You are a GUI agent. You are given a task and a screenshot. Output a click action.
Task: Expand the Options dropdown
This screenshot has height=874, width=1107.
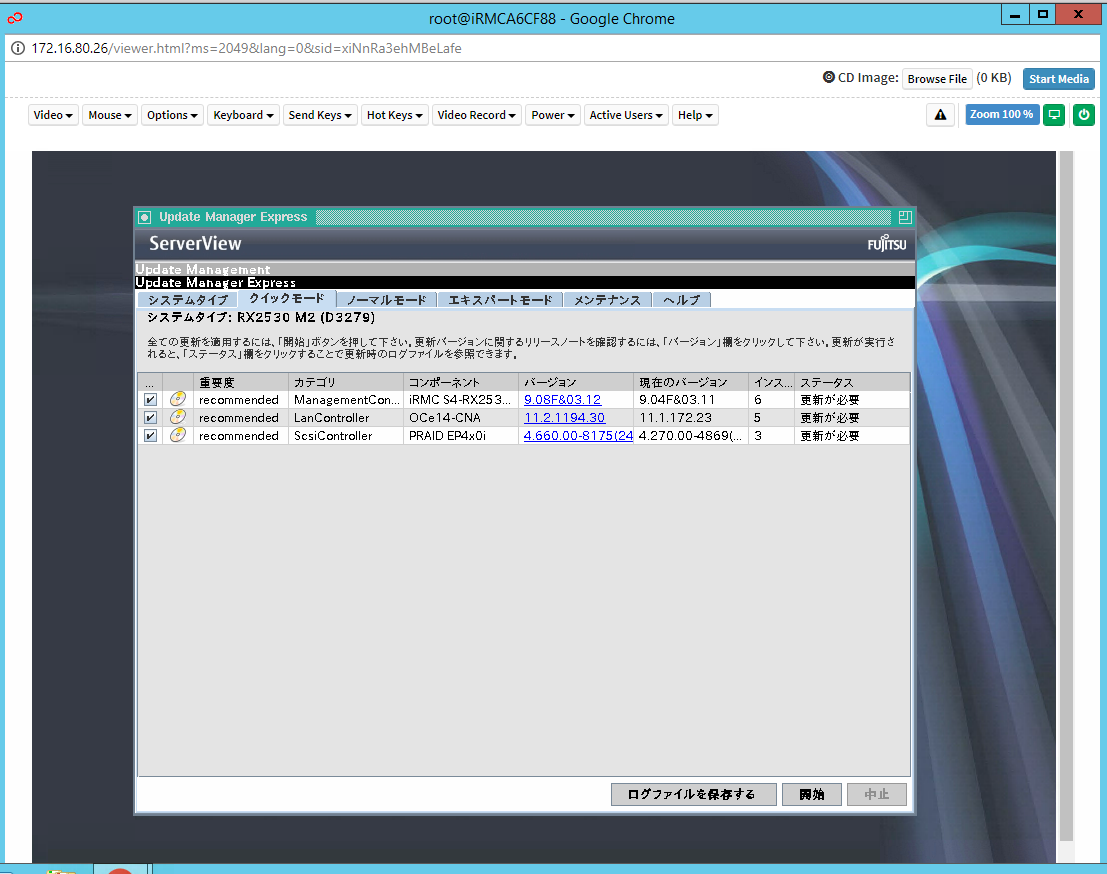[172, 115]
